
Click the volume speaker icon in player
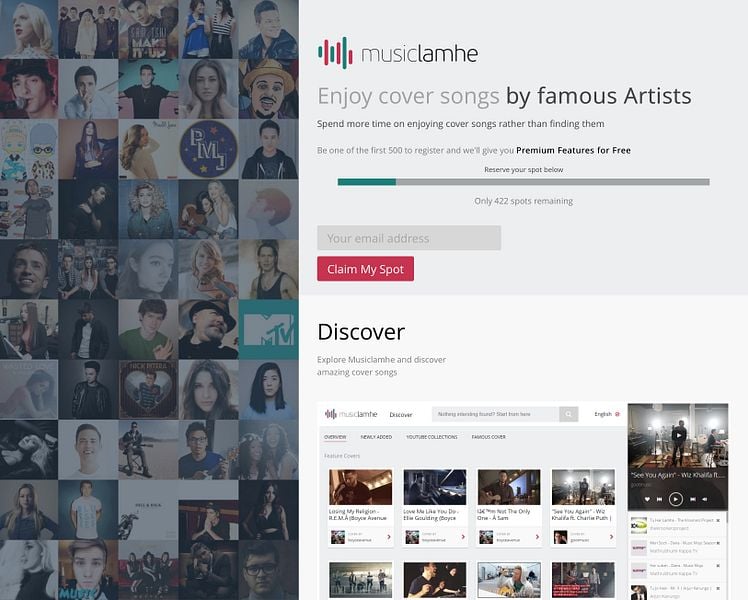coord(705,499)
